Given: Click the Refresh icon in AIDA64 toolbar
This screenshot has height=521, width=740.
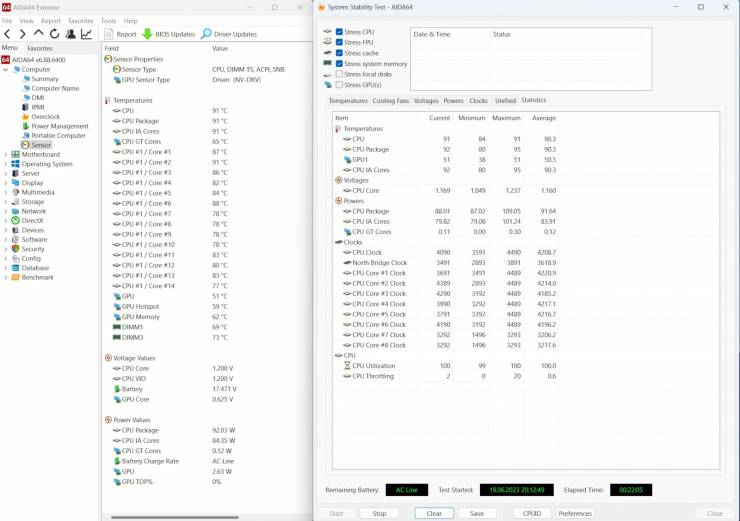Looking at the screenshot, I should click(x=54, y=34).
